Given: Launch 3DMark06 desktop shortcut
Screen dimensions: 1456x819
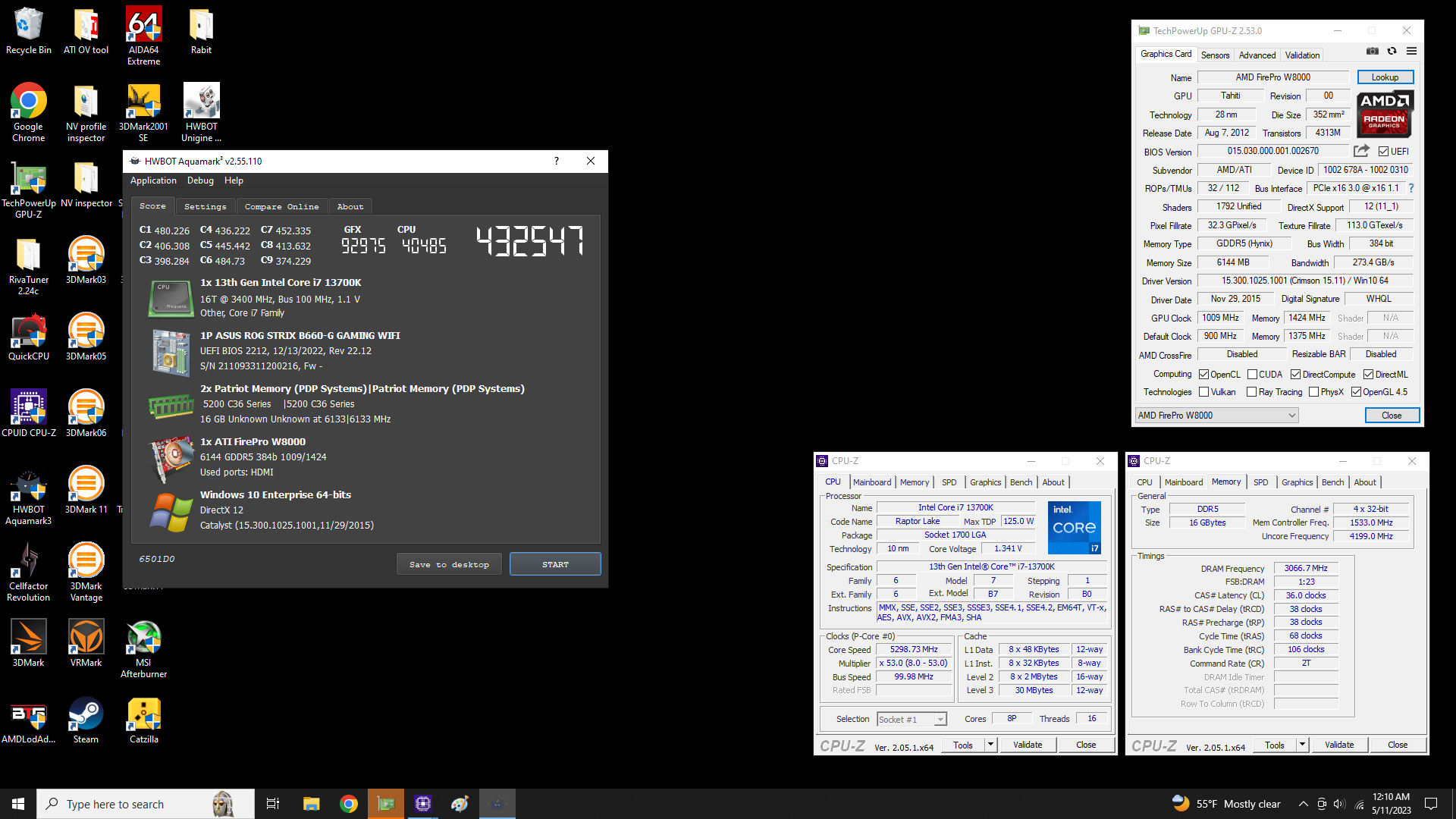Looking at the screenshot, I should 86,413.
